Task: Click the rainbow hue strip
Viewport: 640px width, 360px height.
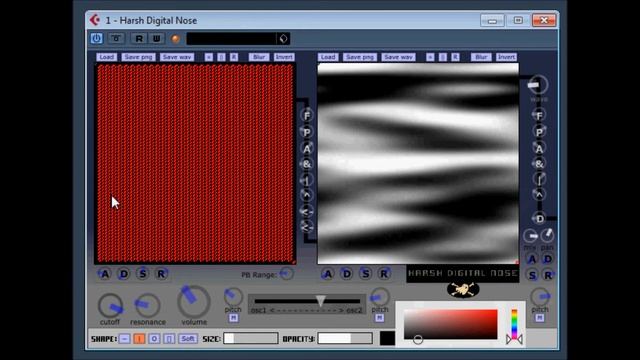Action: pos(514,324)
